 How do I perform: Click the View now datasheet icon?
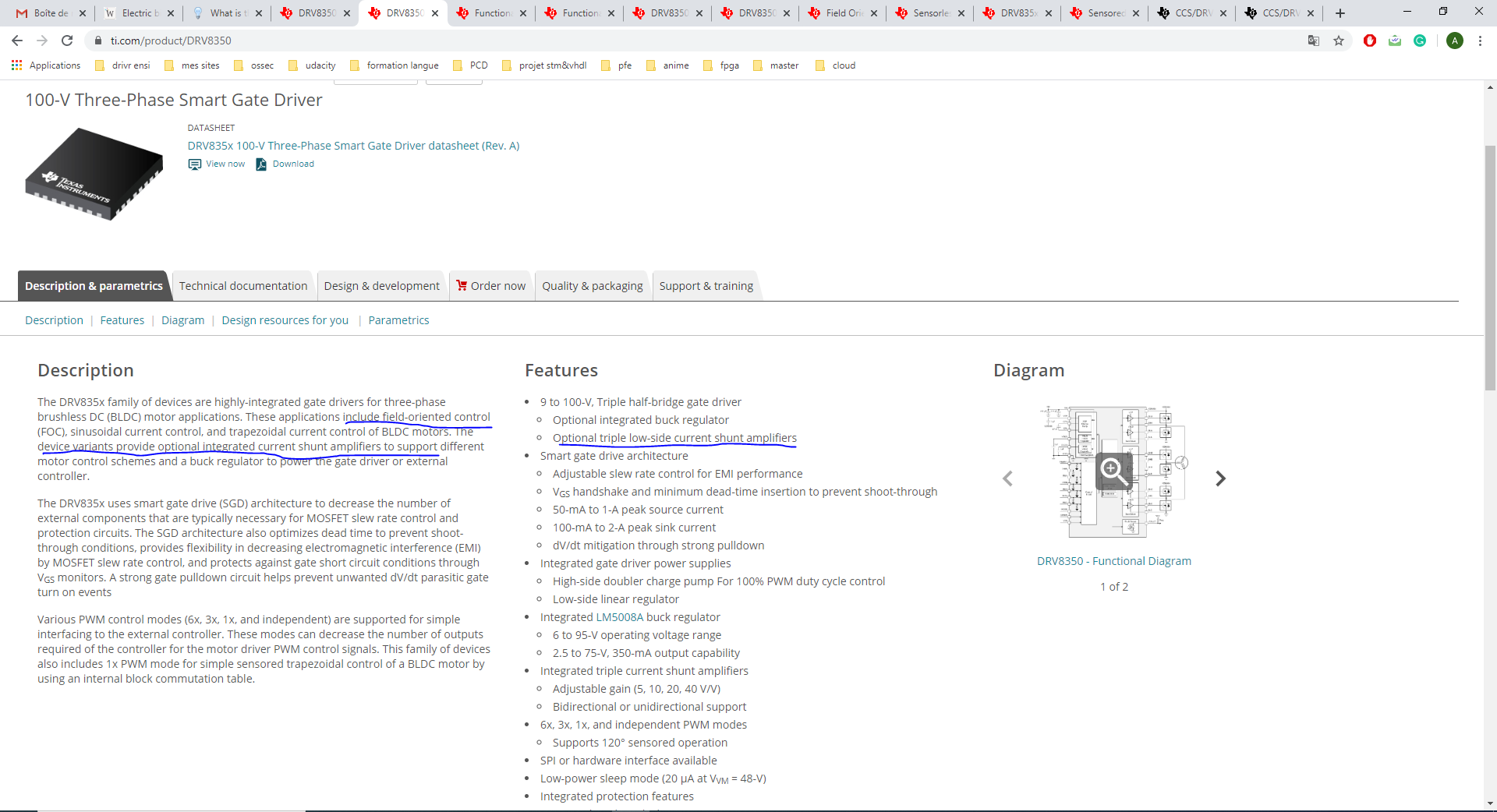click(x=195, y=164)
